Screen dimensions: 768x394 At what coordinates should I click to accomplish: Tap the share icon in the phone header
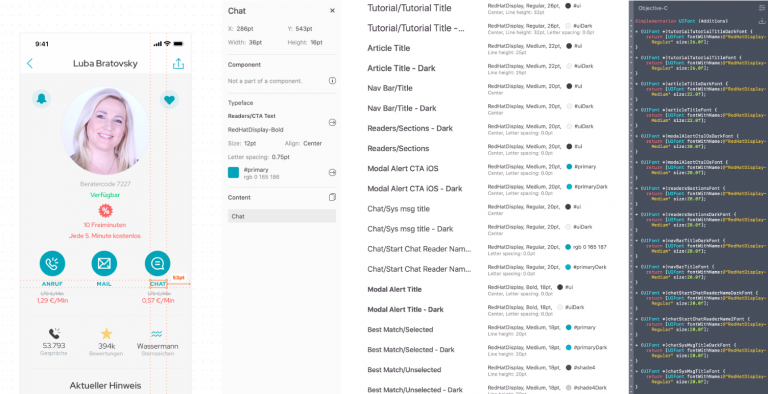[x=178, y=64]
